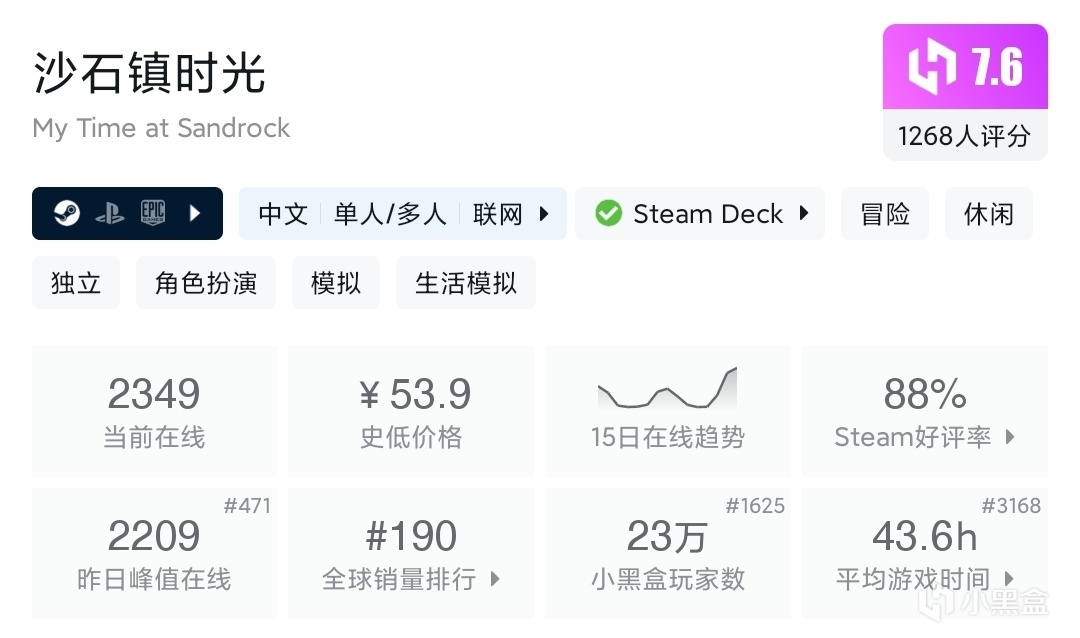This screenshot has width=1080, height=638.
Task: Select the 独立 genre tag
Action: click(x=76, y=283)
